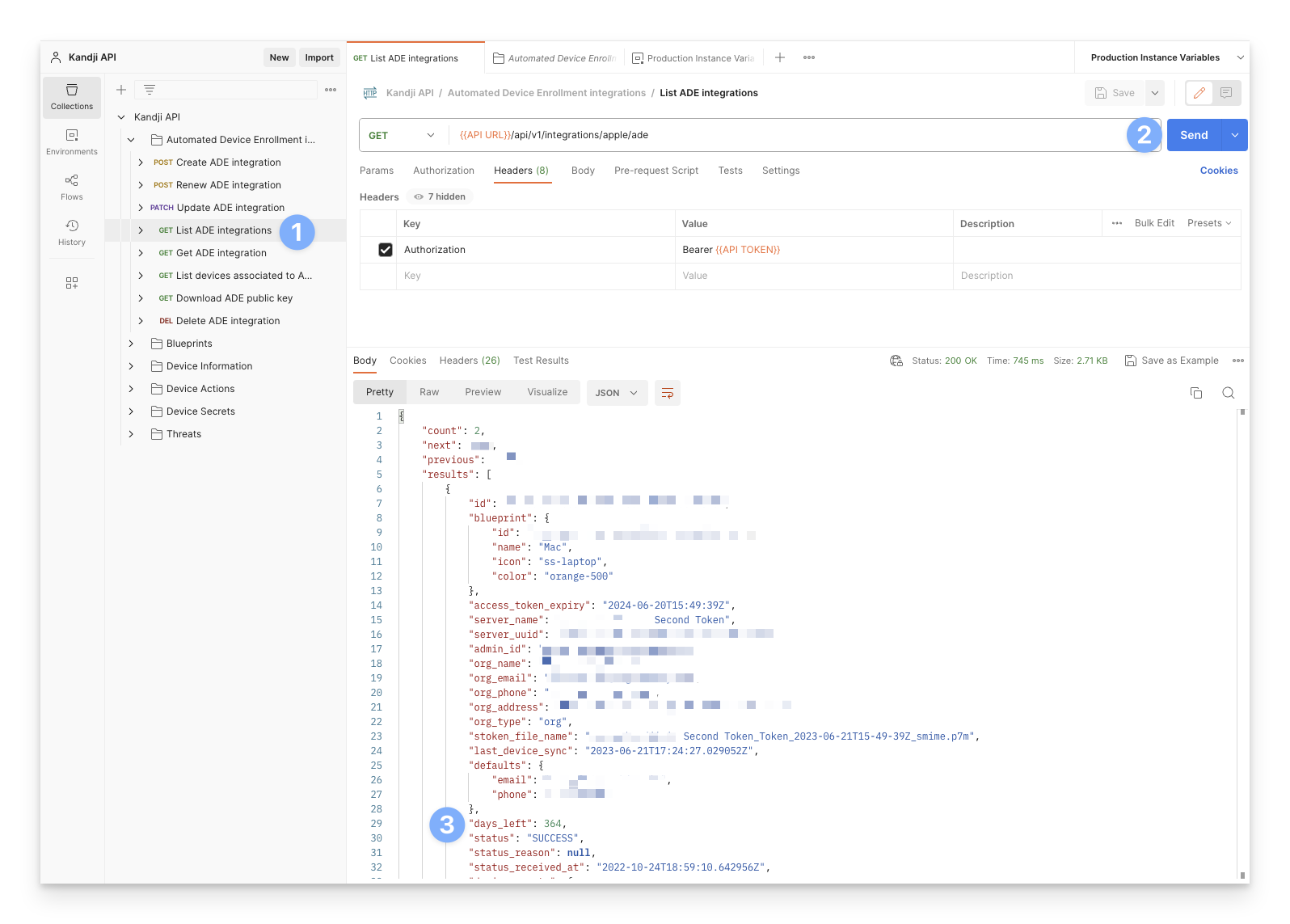Uncheck the Authorization header checkbox
This screenshot has height=924, width=1290.
pos(386,250)
